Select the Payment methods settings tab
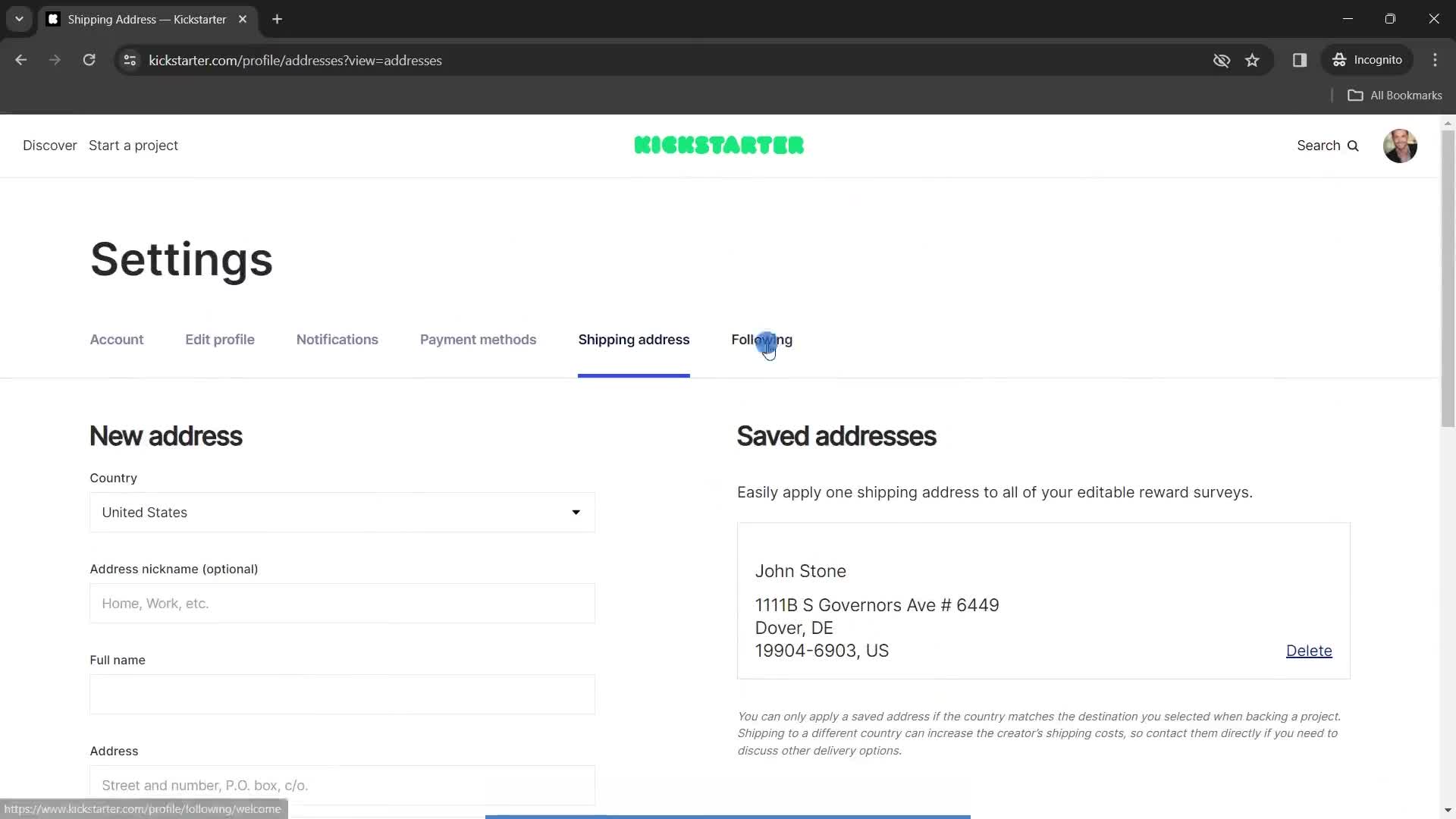This screenshot has height=819, width=1456. (x=479, y=340)
